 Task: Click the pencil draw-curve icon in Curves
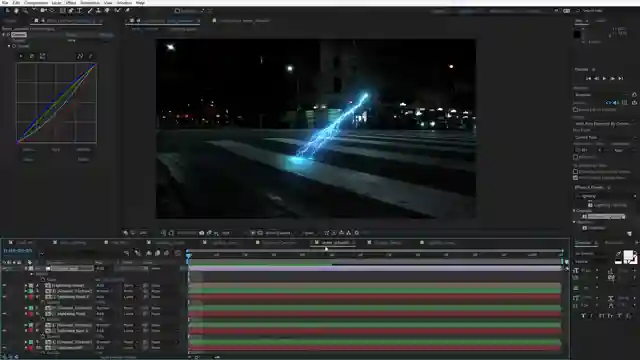tap(91, 56)
